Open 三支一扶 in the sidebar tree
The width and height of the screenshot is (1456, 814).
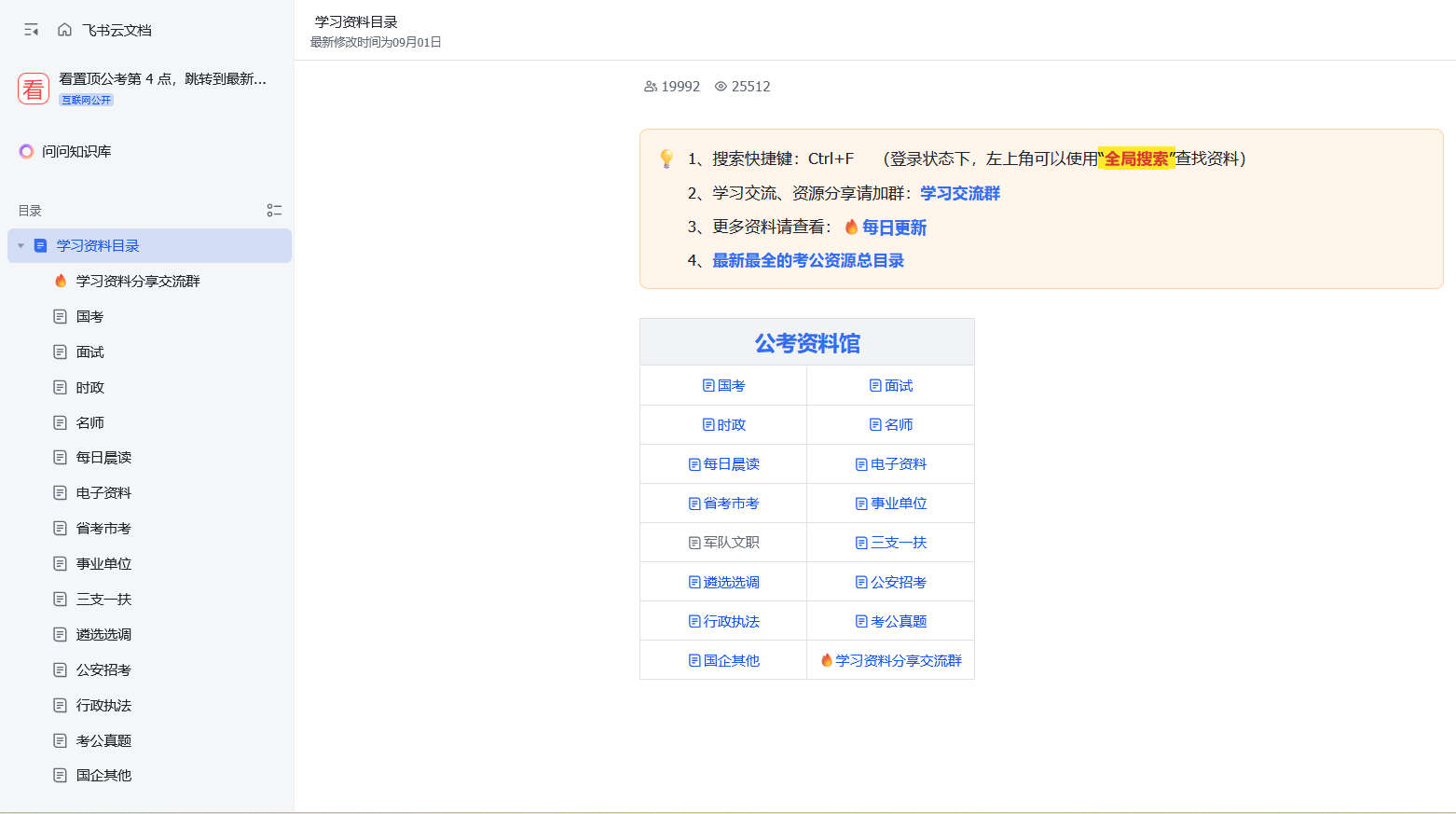(103, 600)
